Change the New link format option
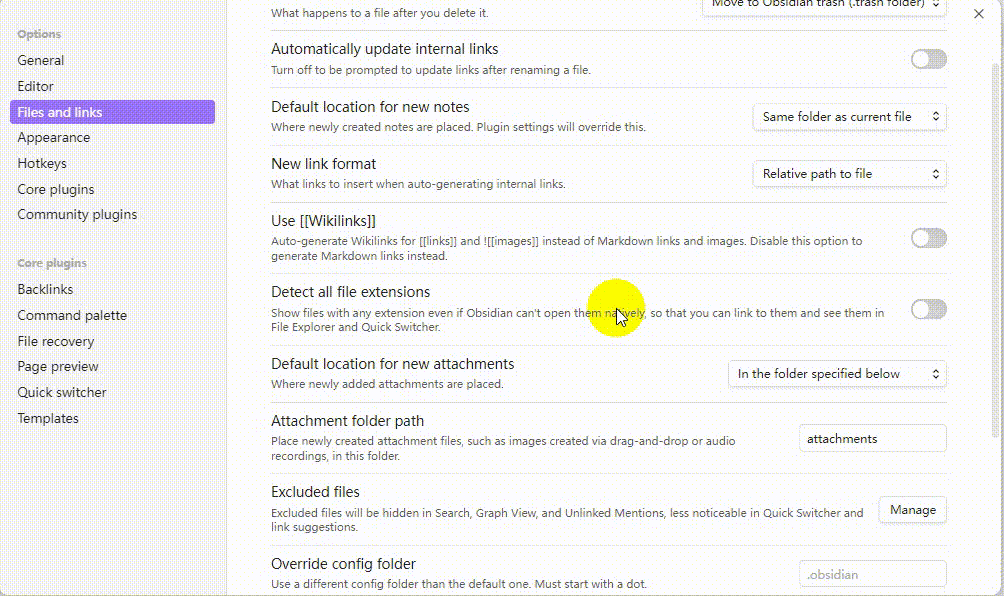Screen dimensions: 1004x596 (848, 173)
